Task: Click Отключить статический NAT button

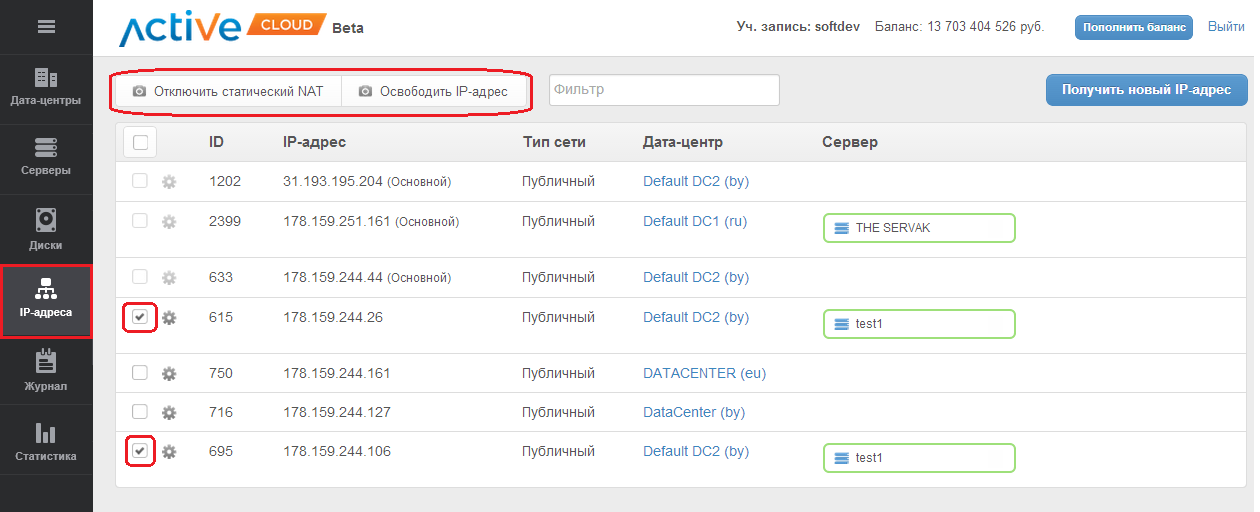Action: pyautogui.click(x=229, y=91)
